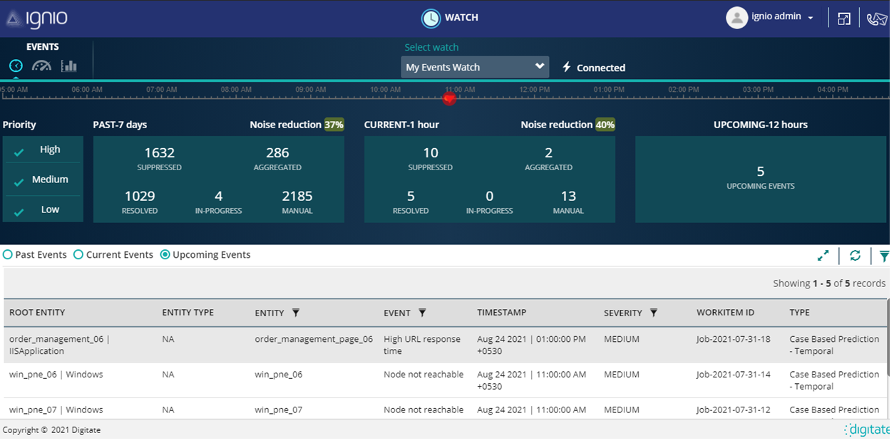Click the pop-out window icon in header
Viewport: 894px width, 448px height.
tap(844, 18)
